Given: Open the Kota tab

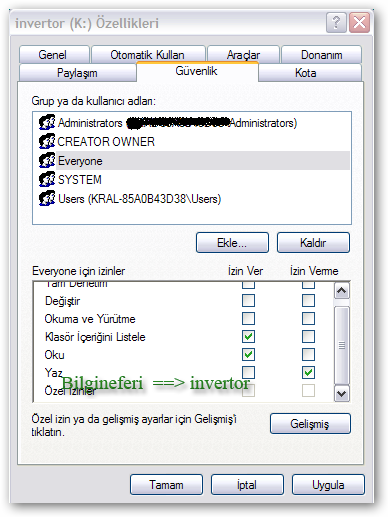Looking at the screenshot, I should 310,73.
